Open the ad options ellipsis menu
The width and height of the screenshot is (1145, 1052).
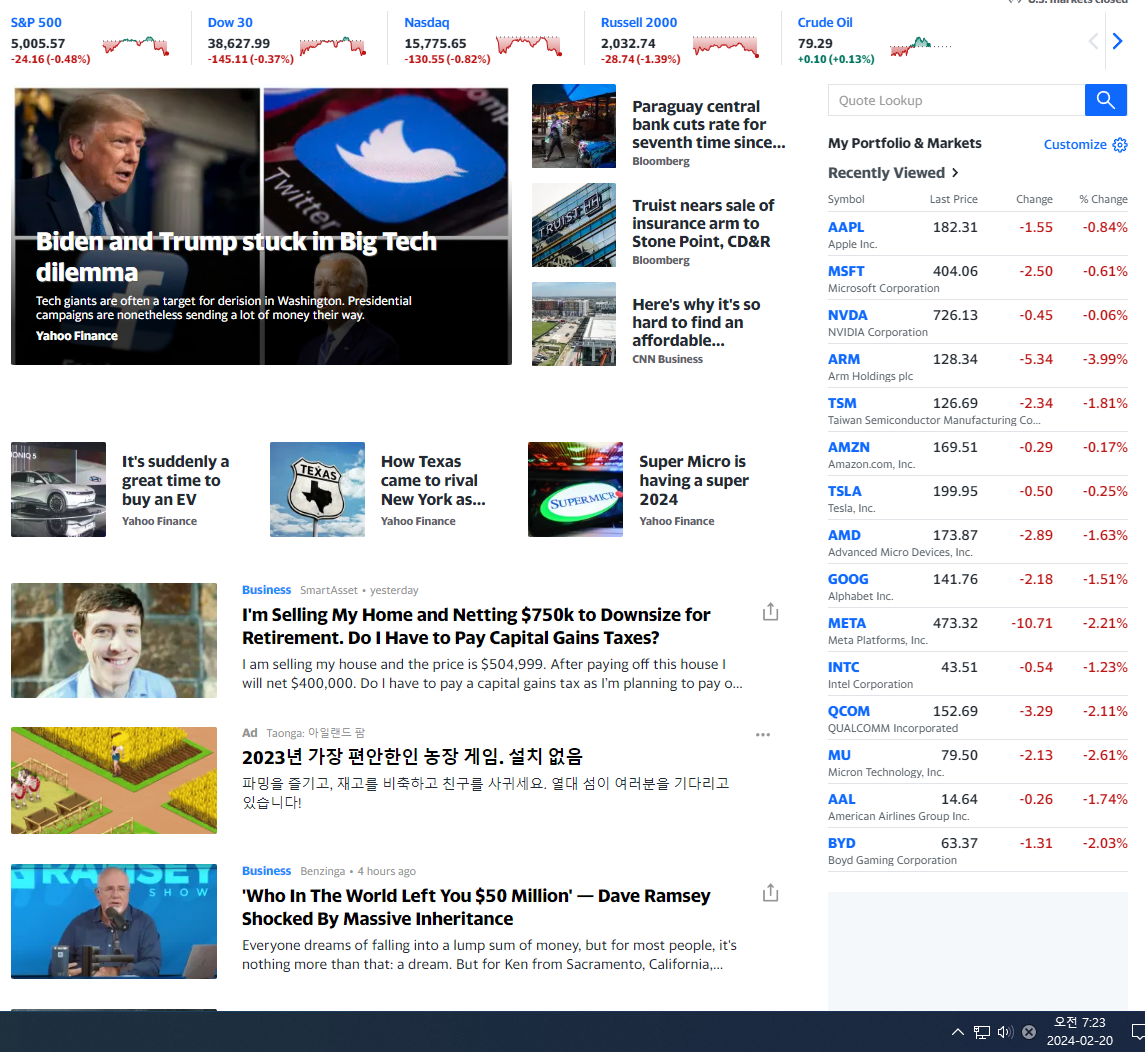pyautogui.click(x=763, y=734)
